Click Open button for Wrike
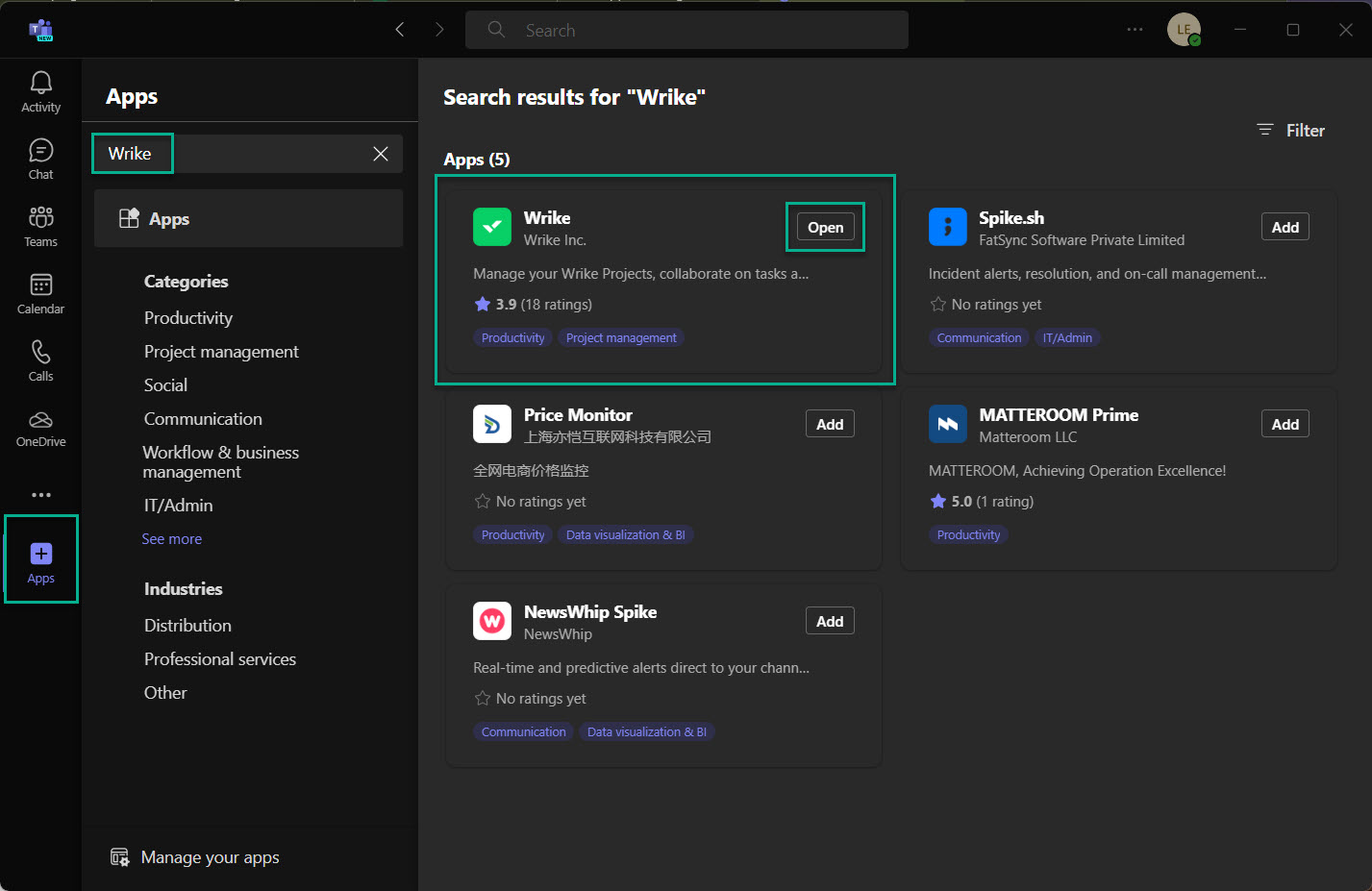Viewport: 1372px width, 891px height. point(825,228)
